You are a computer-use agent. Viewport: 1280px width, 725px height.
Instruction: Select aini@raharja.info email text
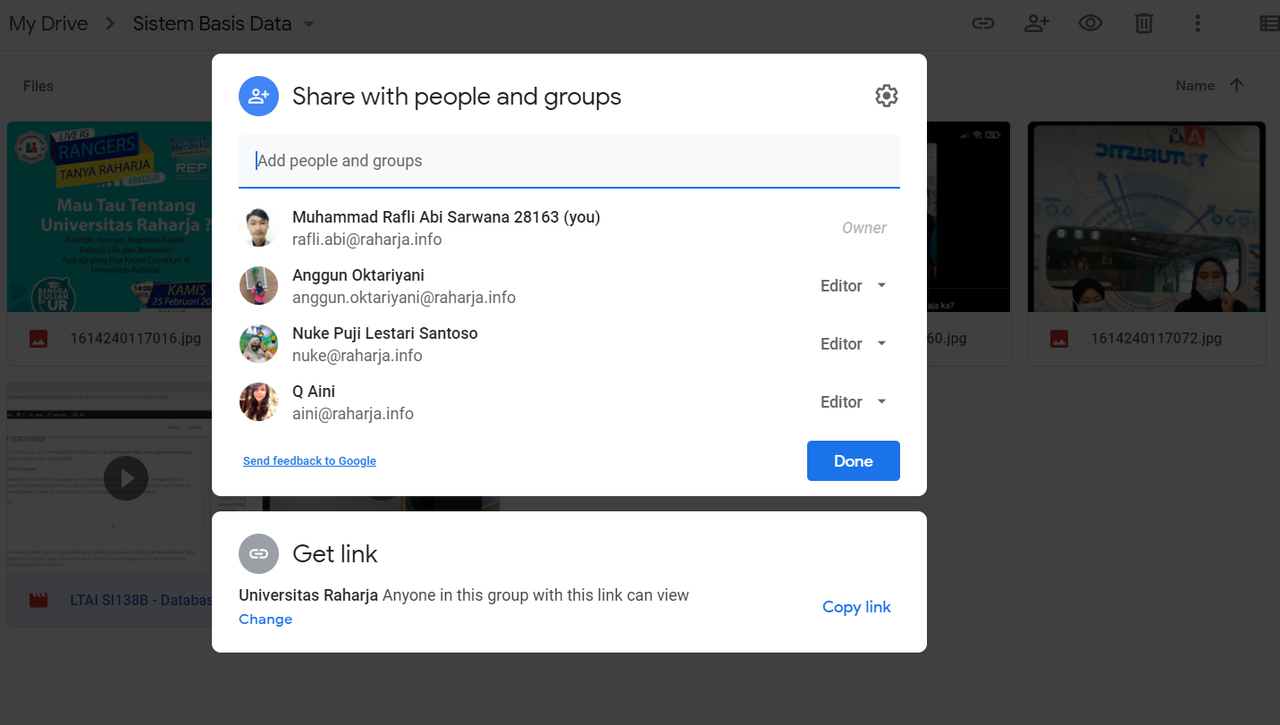(x=353, y=414)
